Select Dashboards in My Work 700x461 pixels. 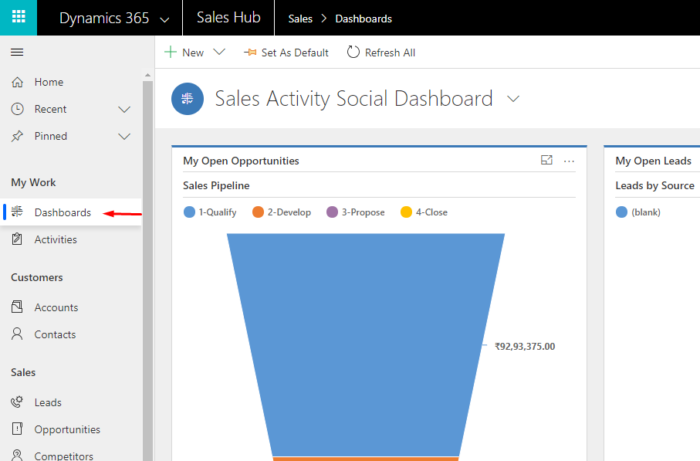(x=71, y=212)
